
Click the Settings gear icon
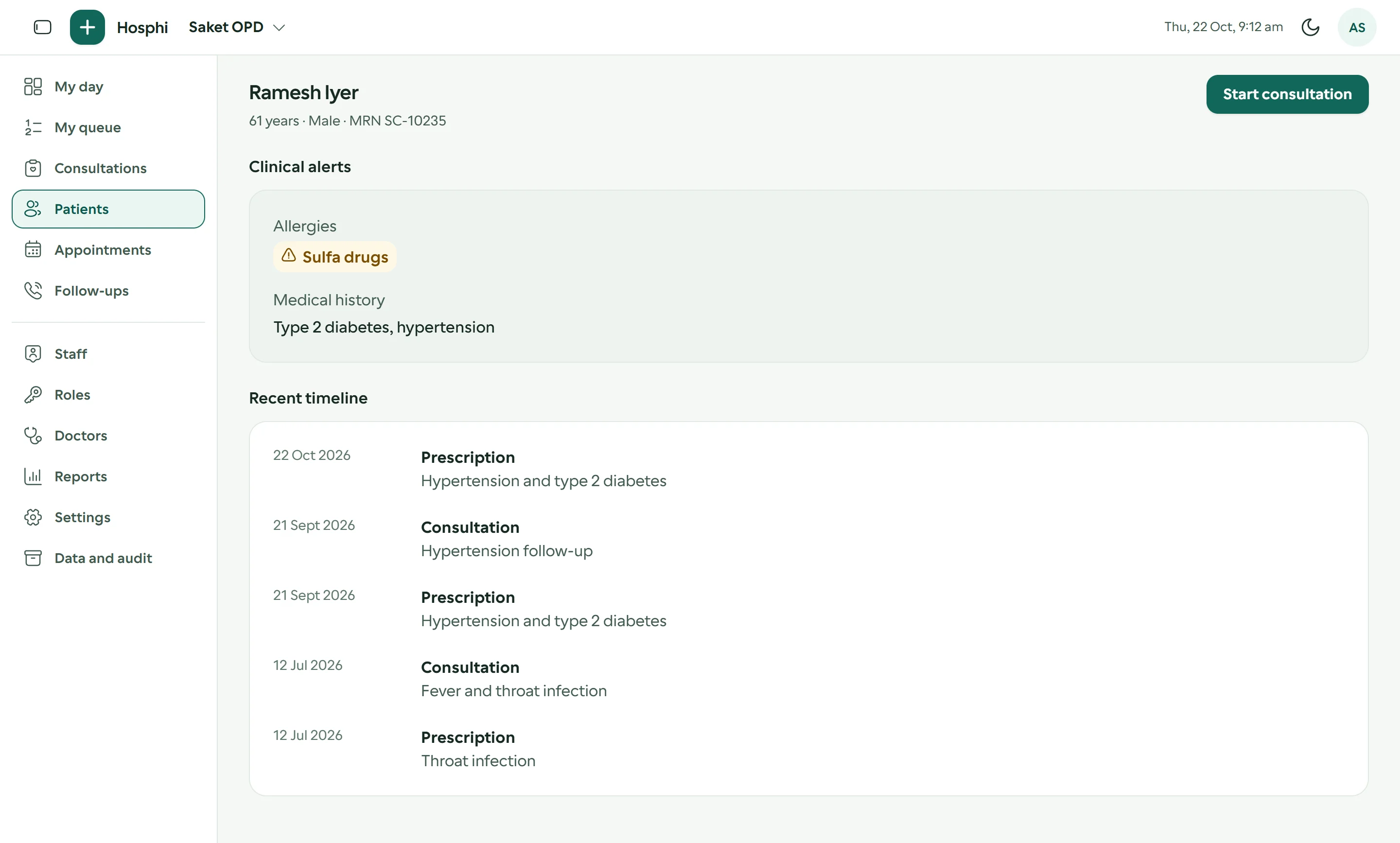click(x=33, y=517)
